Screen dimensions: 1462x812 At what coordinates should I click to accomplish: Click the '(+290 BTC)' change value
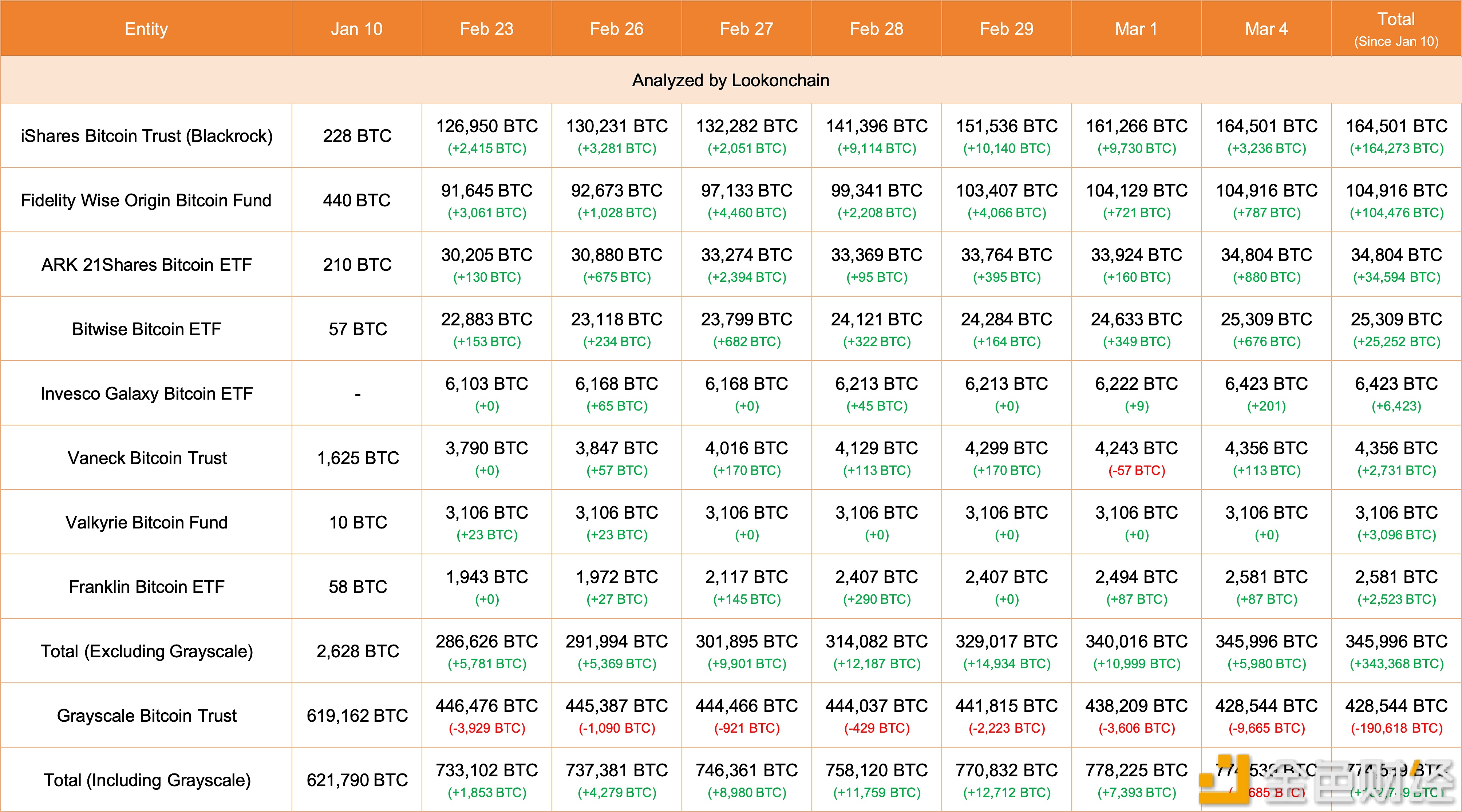pyautogui.click(x=876, y=599)
